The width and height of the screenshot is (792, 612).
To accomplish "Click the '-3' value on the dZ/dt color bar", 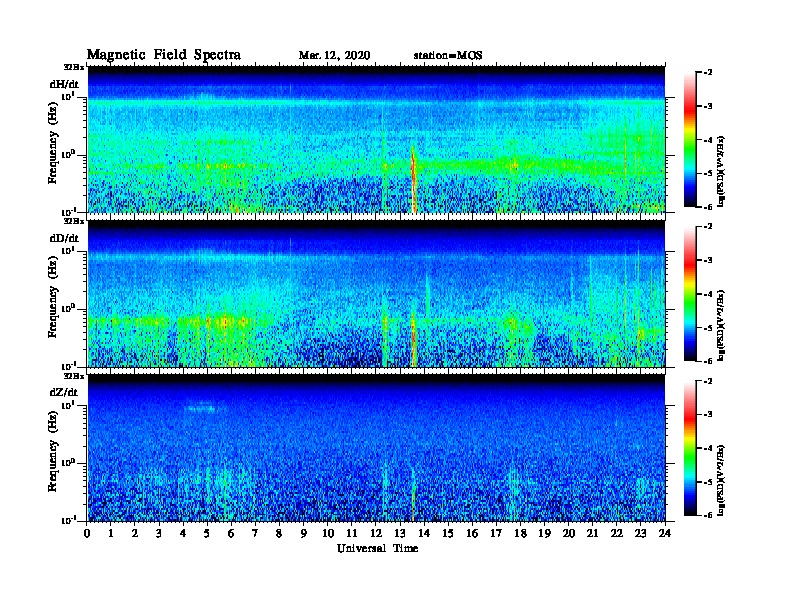I will coord(708,415).
